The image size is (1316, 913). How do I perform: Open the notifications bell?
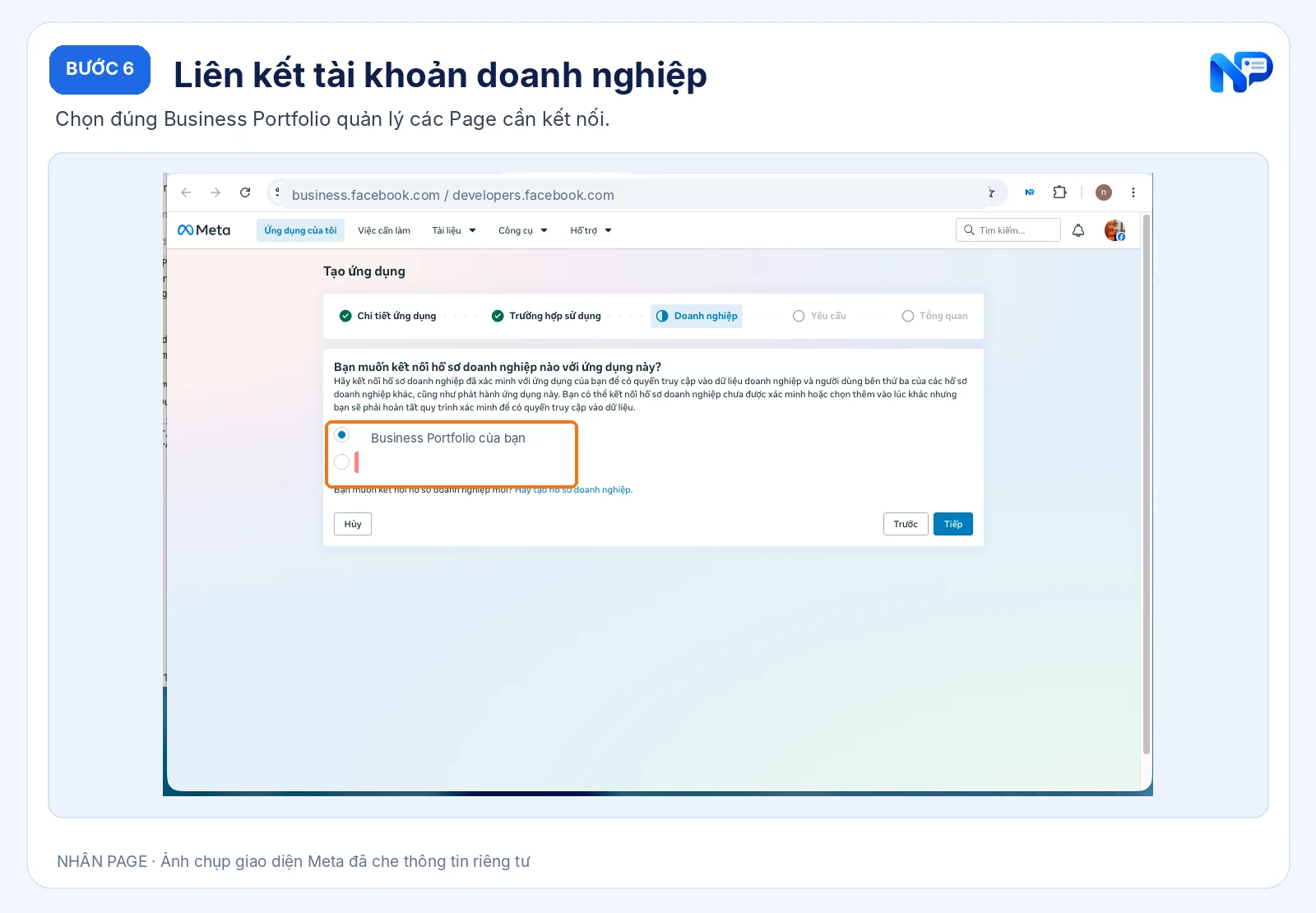pyautogui.click(x=1078, y=230)
